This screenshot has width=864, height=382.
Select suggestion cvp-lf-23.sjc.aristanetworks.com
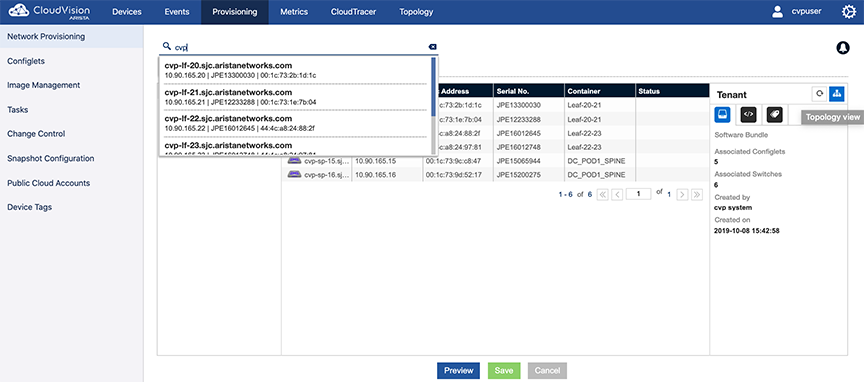(295, 147)
